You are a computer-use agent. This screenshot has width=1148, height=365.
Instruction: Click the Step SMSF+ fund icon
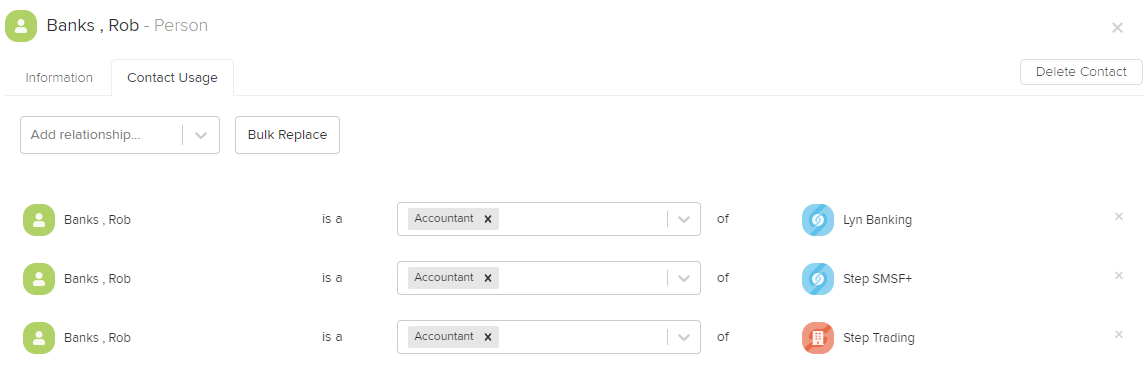818,278
